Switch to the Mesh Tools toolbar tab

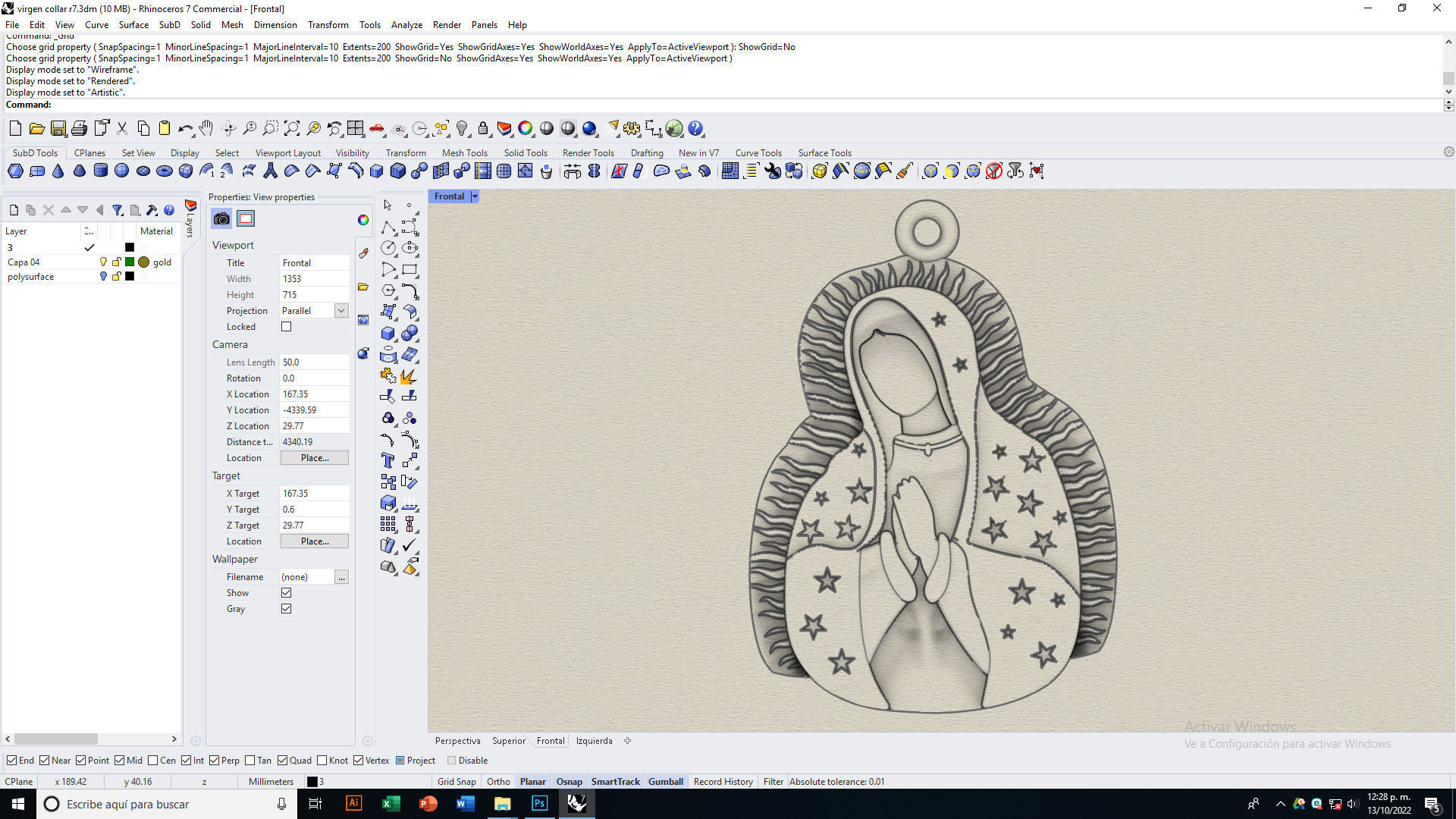465,153
